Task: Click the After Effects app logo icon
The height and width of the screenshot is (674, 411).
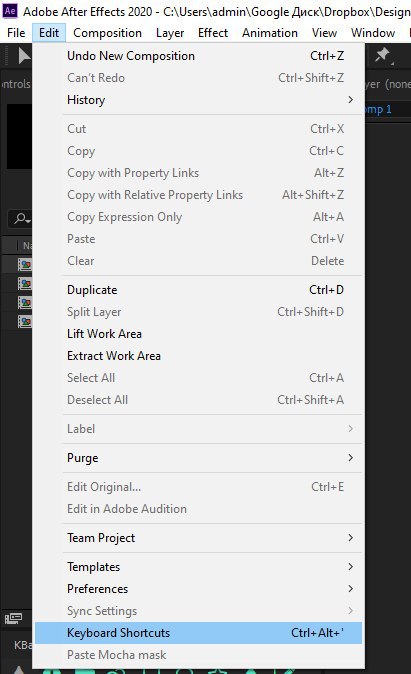Action: (10, 10)
